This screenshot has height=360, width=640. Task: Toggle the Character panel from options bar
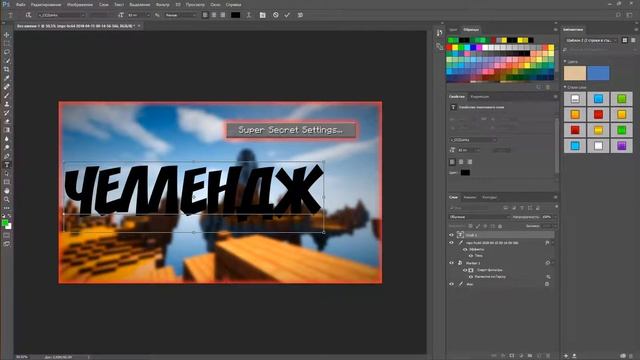[x=262, y=15]
